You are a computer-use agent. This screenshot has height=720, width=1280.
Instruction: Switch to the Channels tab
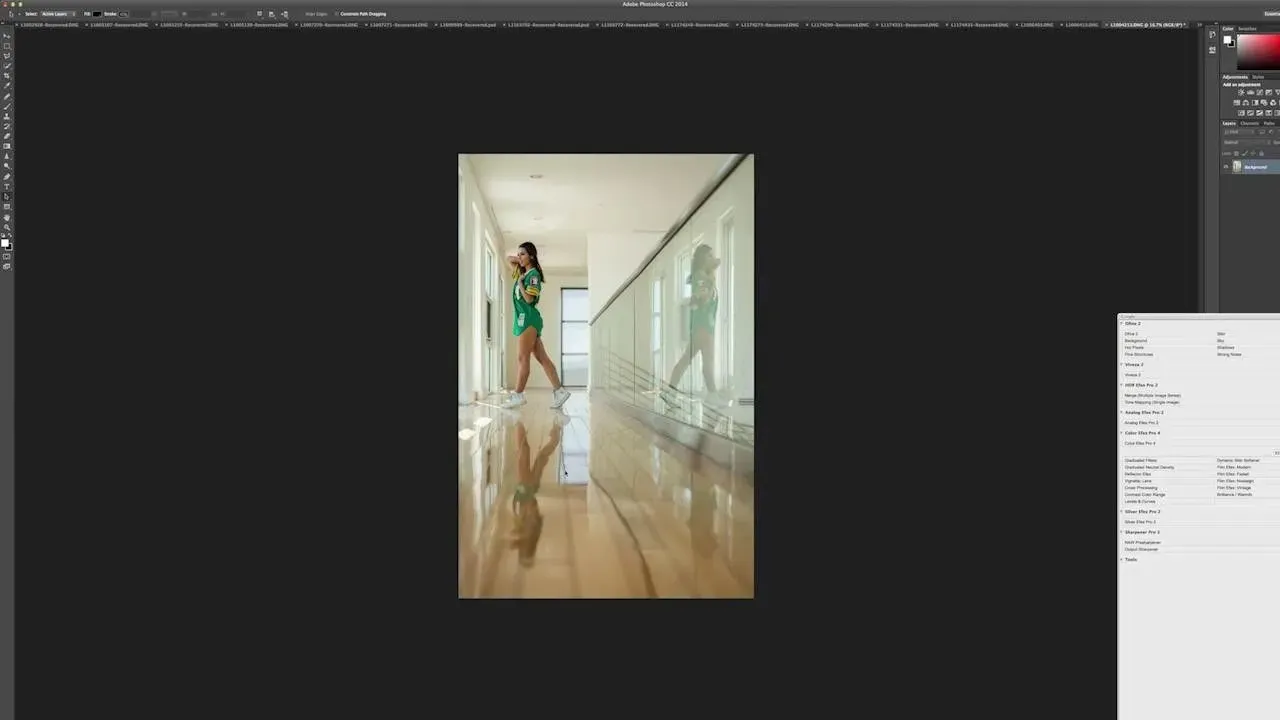(1249, 123)
